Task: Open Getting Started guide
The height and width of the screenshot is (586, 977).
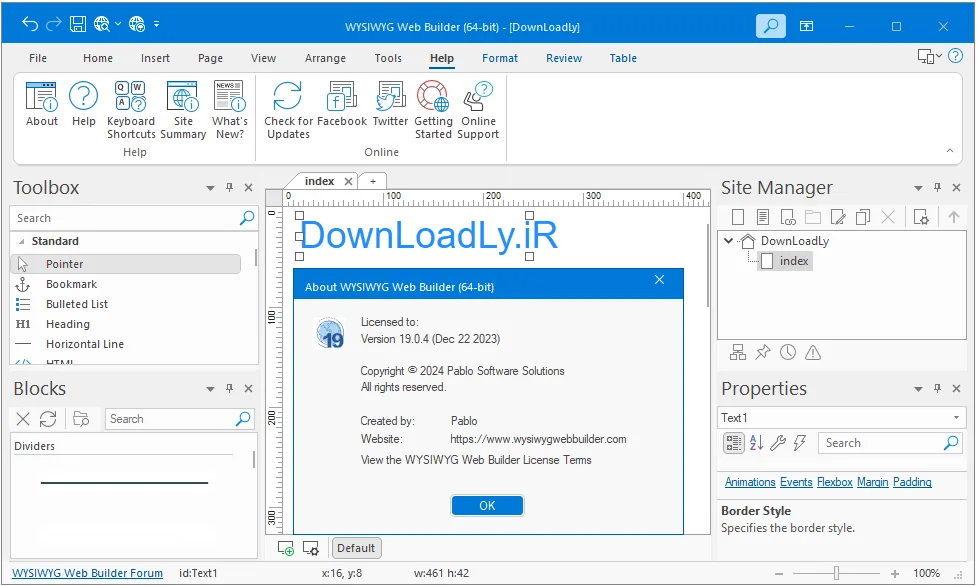Action: pos(433,110)
